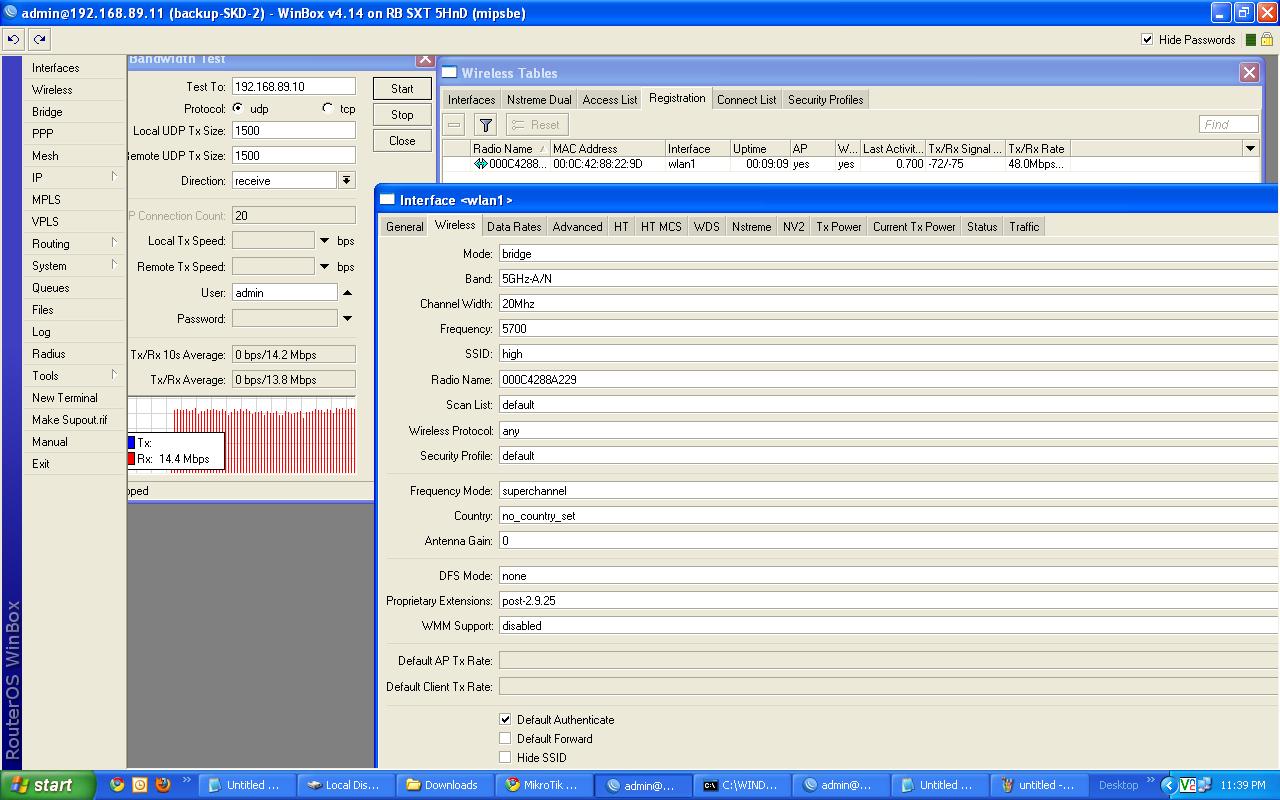Switch to the Data Rates tab
Screen dimensions: 1280x800
(x=514, y=227)
